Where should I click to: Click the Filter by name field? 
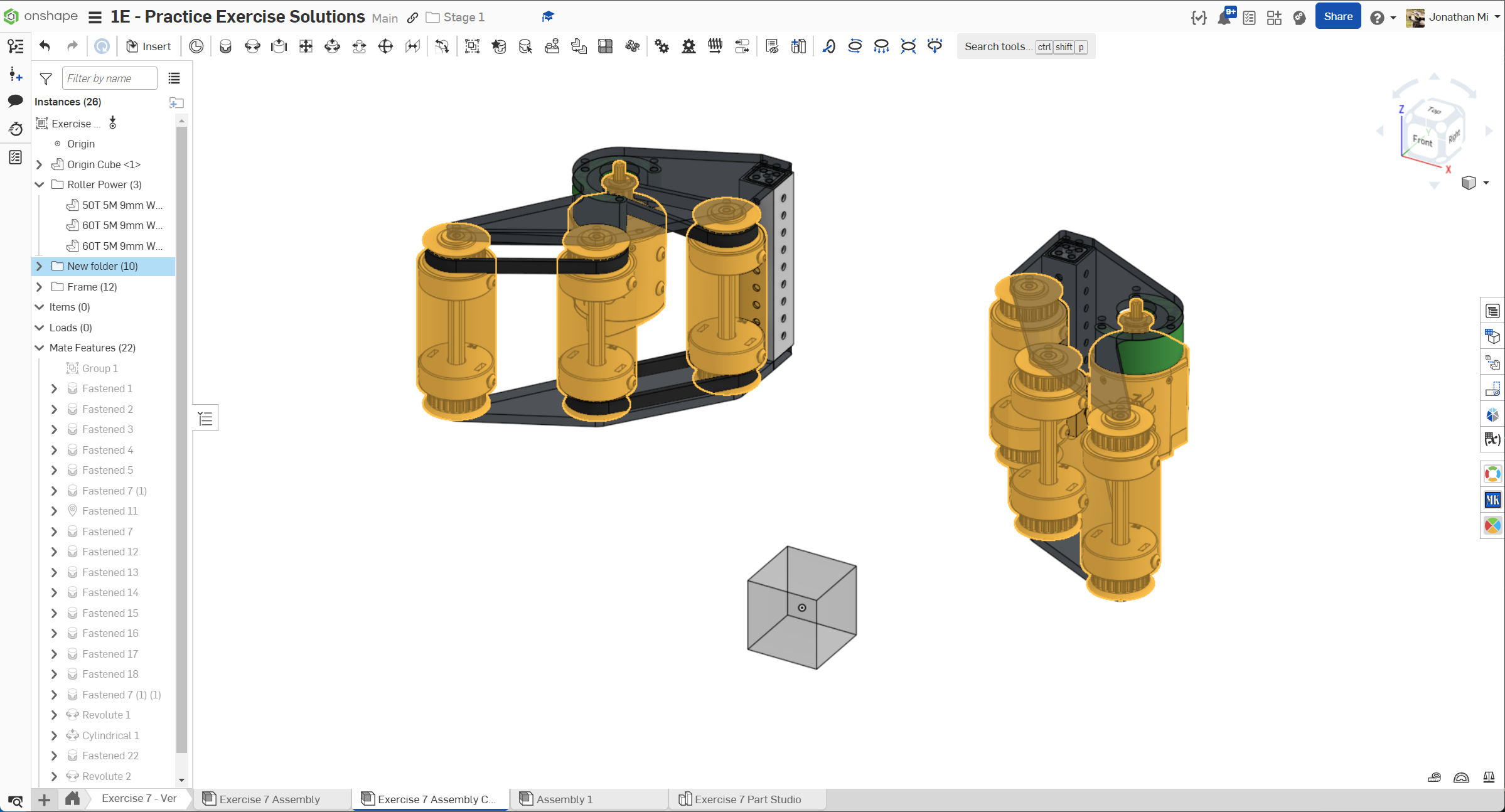[109, 78]
